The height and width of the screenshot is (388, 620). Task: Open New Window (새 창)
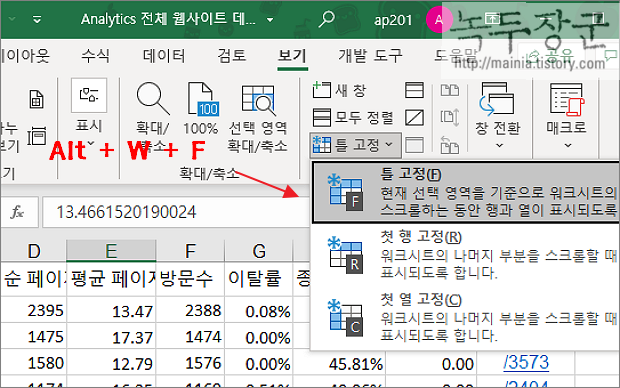[339, 91]
